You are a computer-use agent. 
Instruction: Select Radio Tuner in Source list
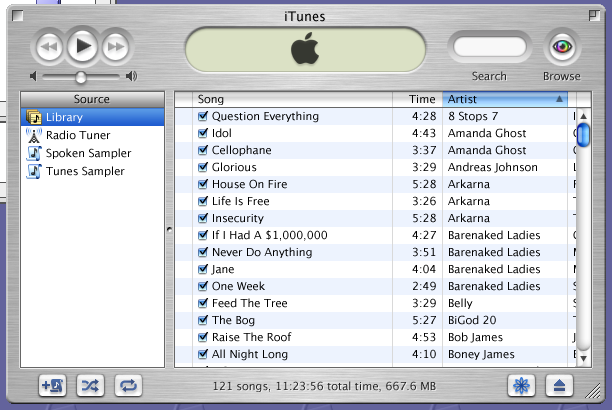77,135
